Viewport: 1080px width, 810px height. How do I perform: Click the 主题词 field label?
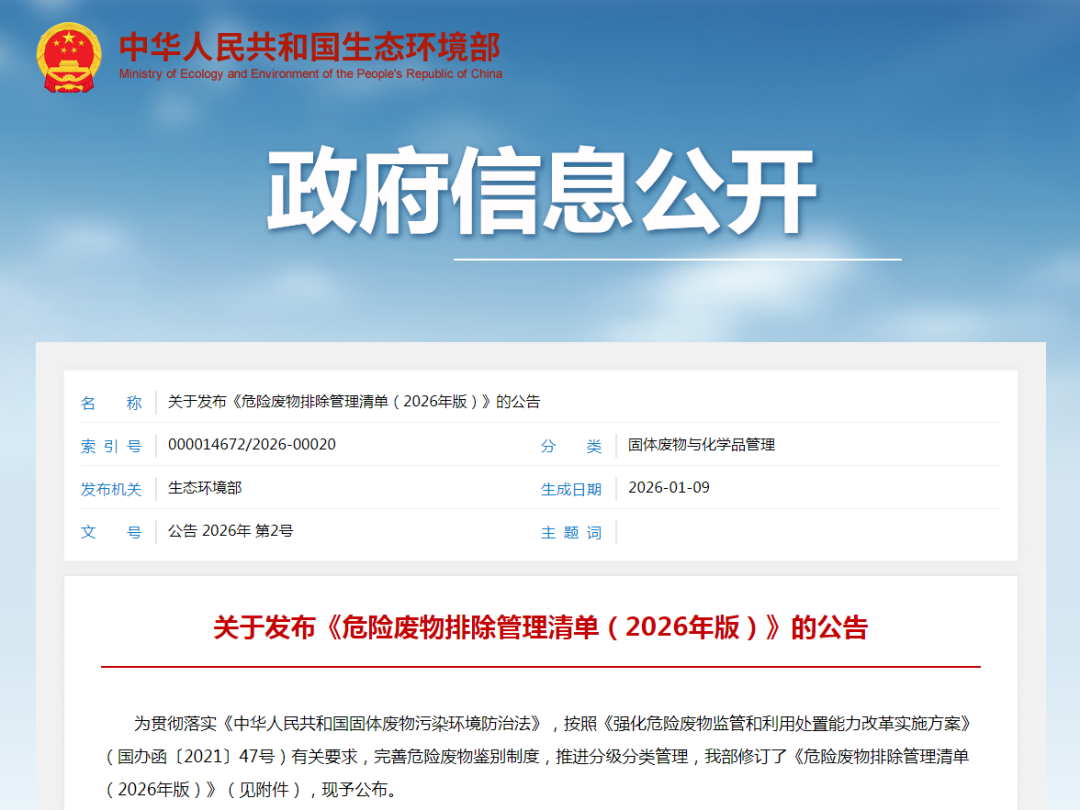click(571, 532)
